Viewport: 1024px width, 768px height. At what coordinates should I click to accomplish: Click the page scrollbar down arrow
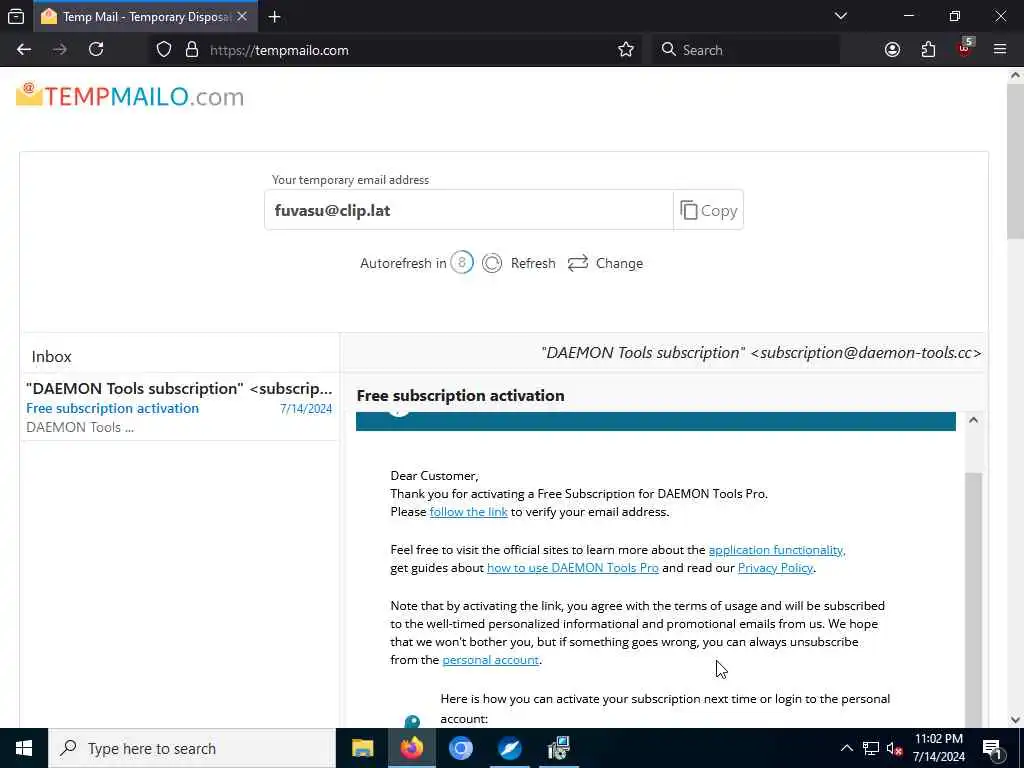coord(1015,720)
